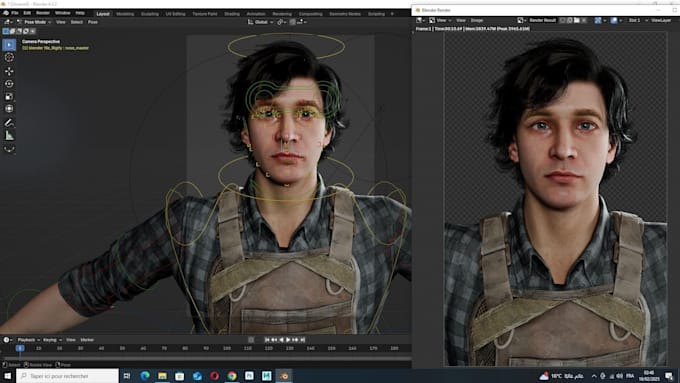Open the Image menu in Blender Render window
Viewport: 680px width, 383px height.
(477, 20)
